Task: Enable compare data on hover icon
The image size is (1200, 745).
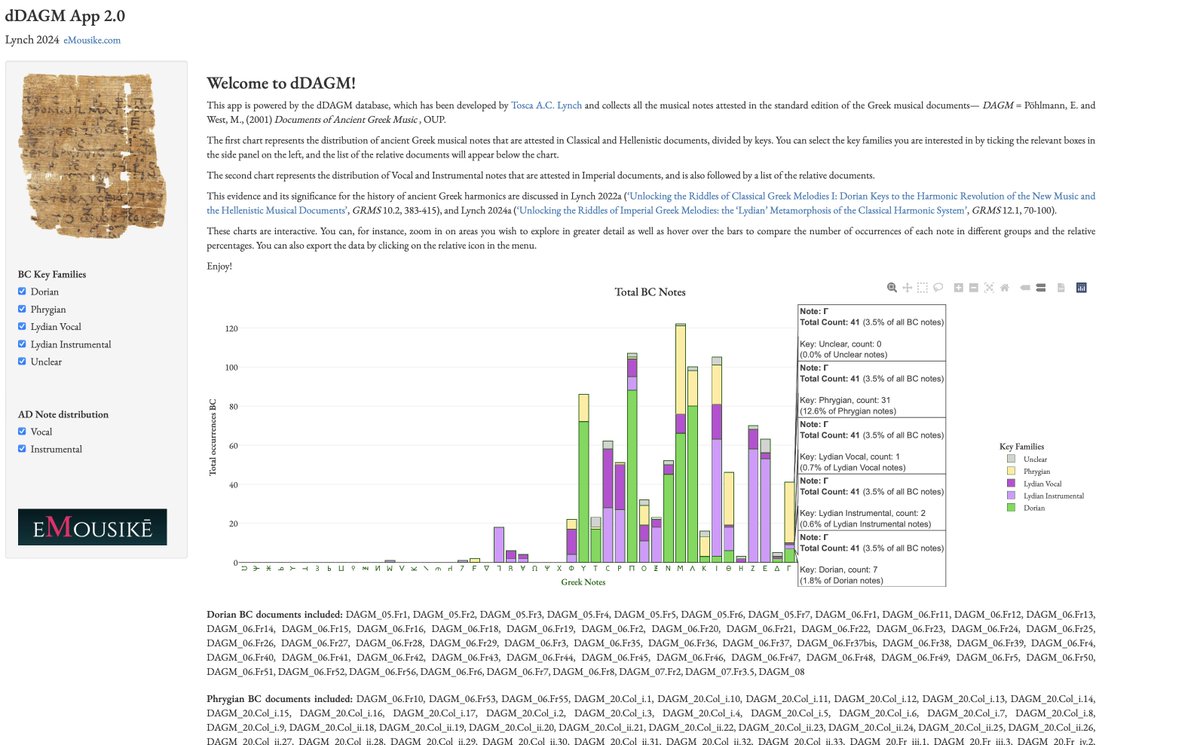Action: click(x=1040, y=287)
